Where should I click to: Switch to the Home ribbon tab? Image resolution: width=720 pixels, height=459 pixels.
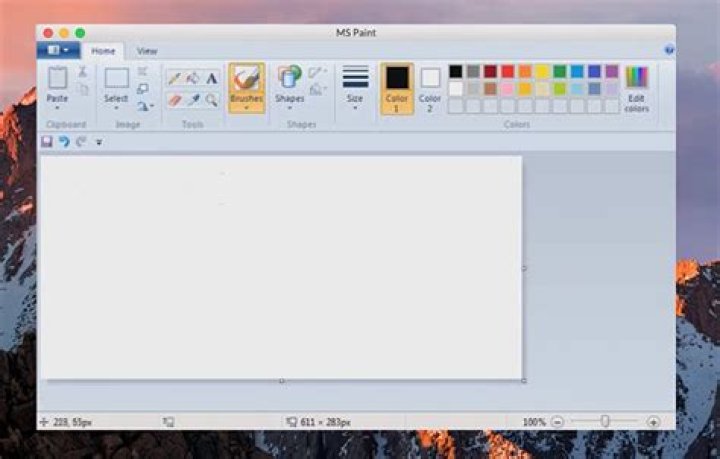click(x=103, y=51)
